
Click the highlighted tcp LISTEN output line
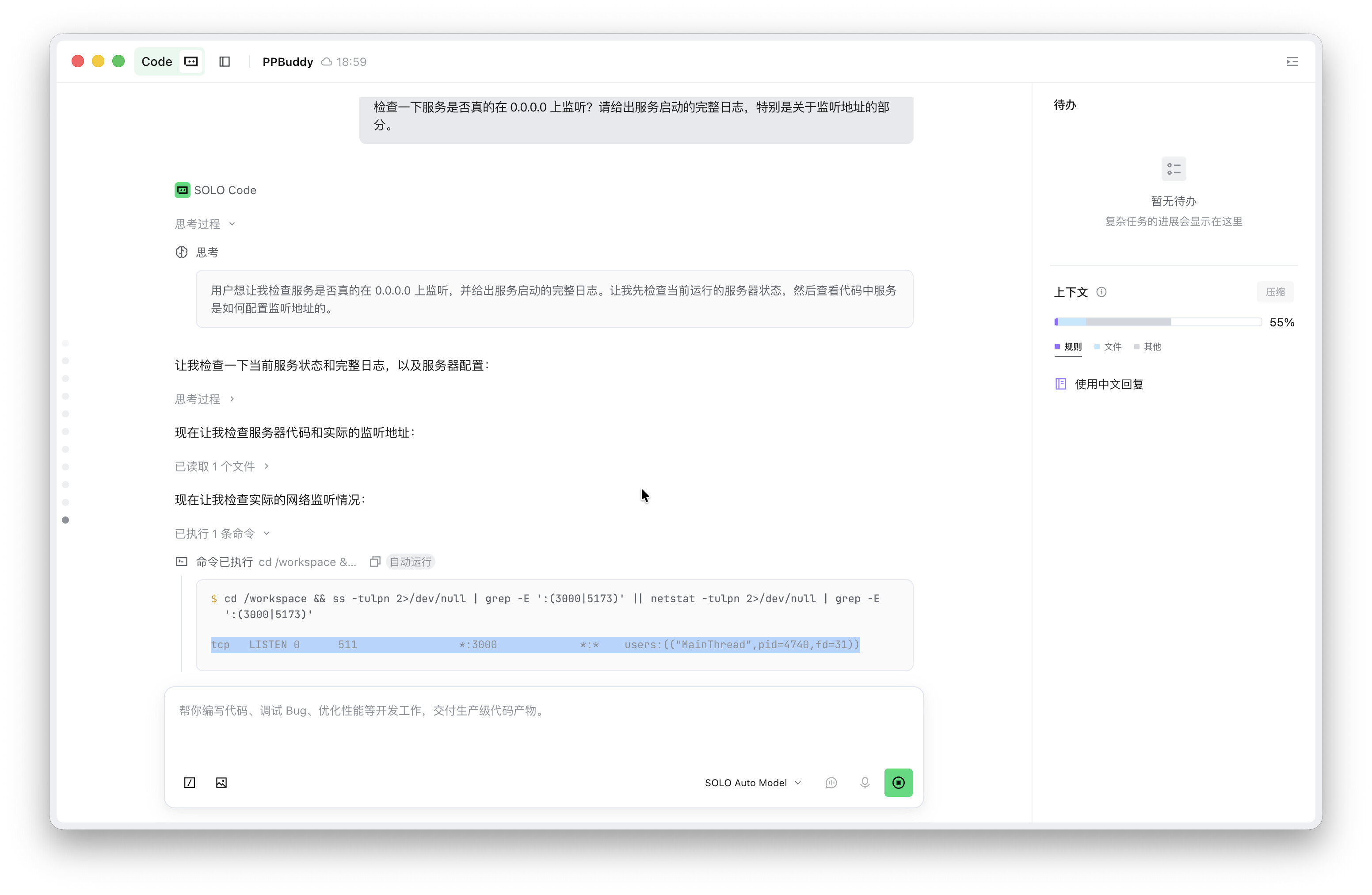535,645
